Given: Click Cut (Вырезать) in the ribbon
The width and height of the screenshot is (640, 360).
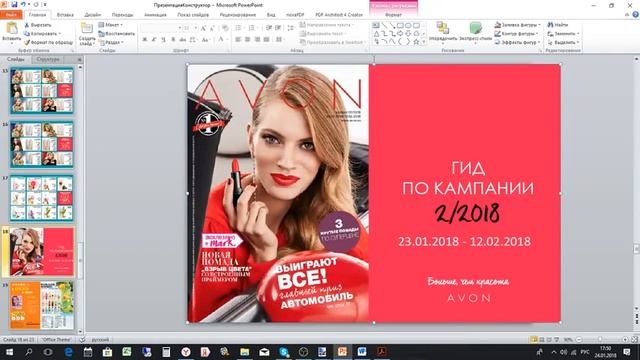Looking at the screenshot, I should coord(38,25).
